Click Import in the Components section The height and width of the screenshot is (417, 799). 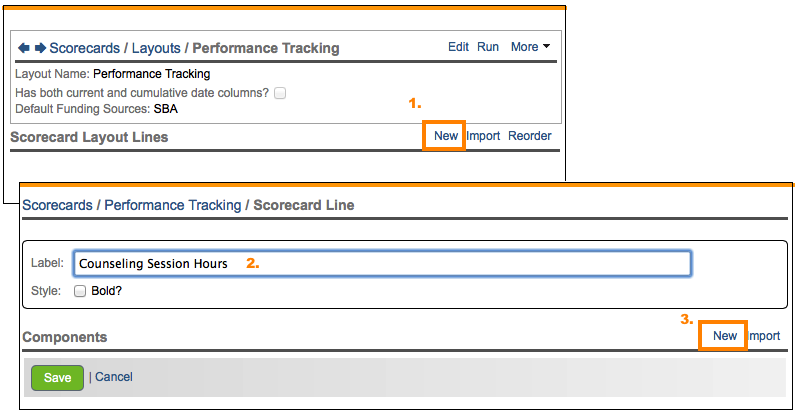[x=765, y=336]
